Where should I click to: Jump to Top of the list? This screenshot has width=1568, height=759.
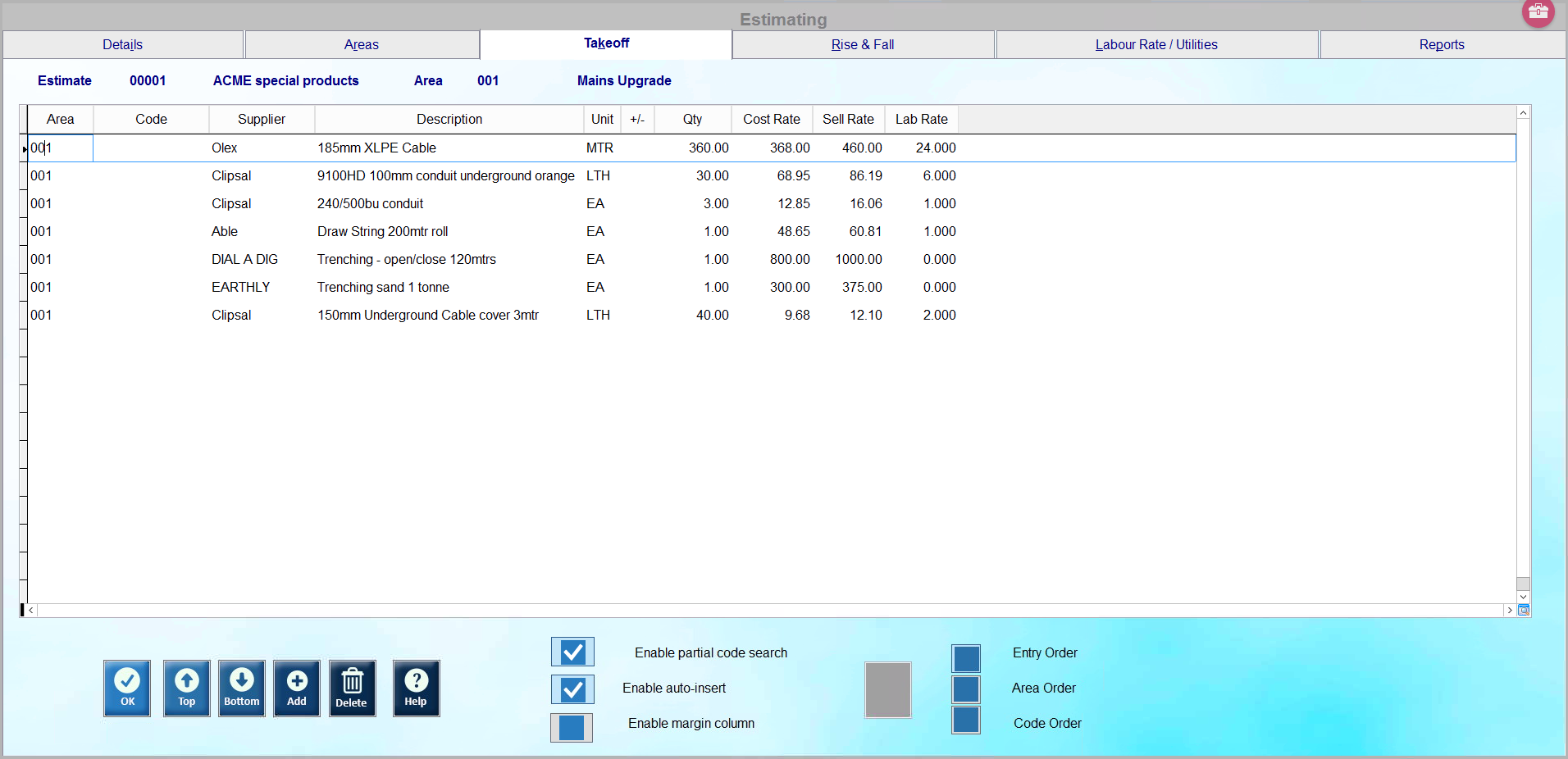pos(187,689)
